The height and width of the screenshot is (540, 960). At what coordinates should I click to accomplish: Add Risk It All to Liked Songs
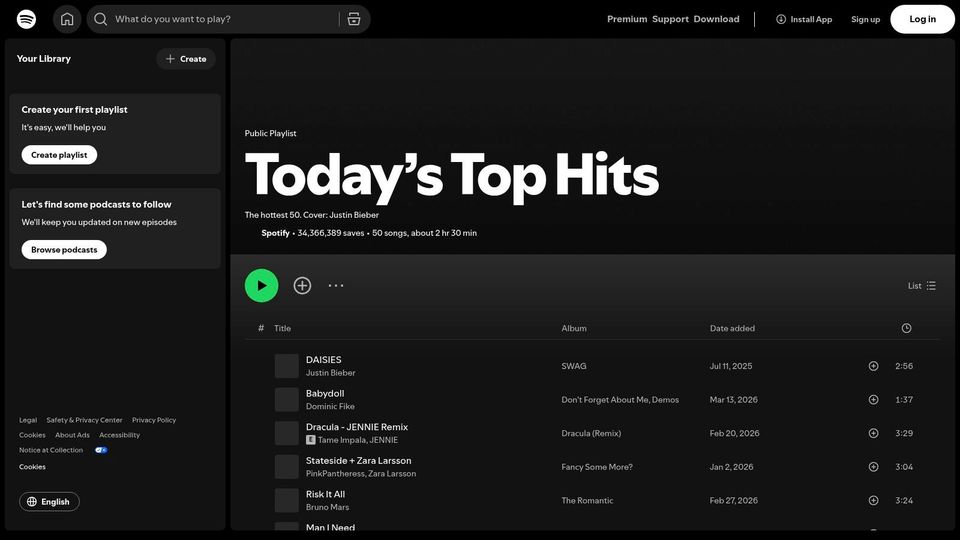click(x=874, y=501)
